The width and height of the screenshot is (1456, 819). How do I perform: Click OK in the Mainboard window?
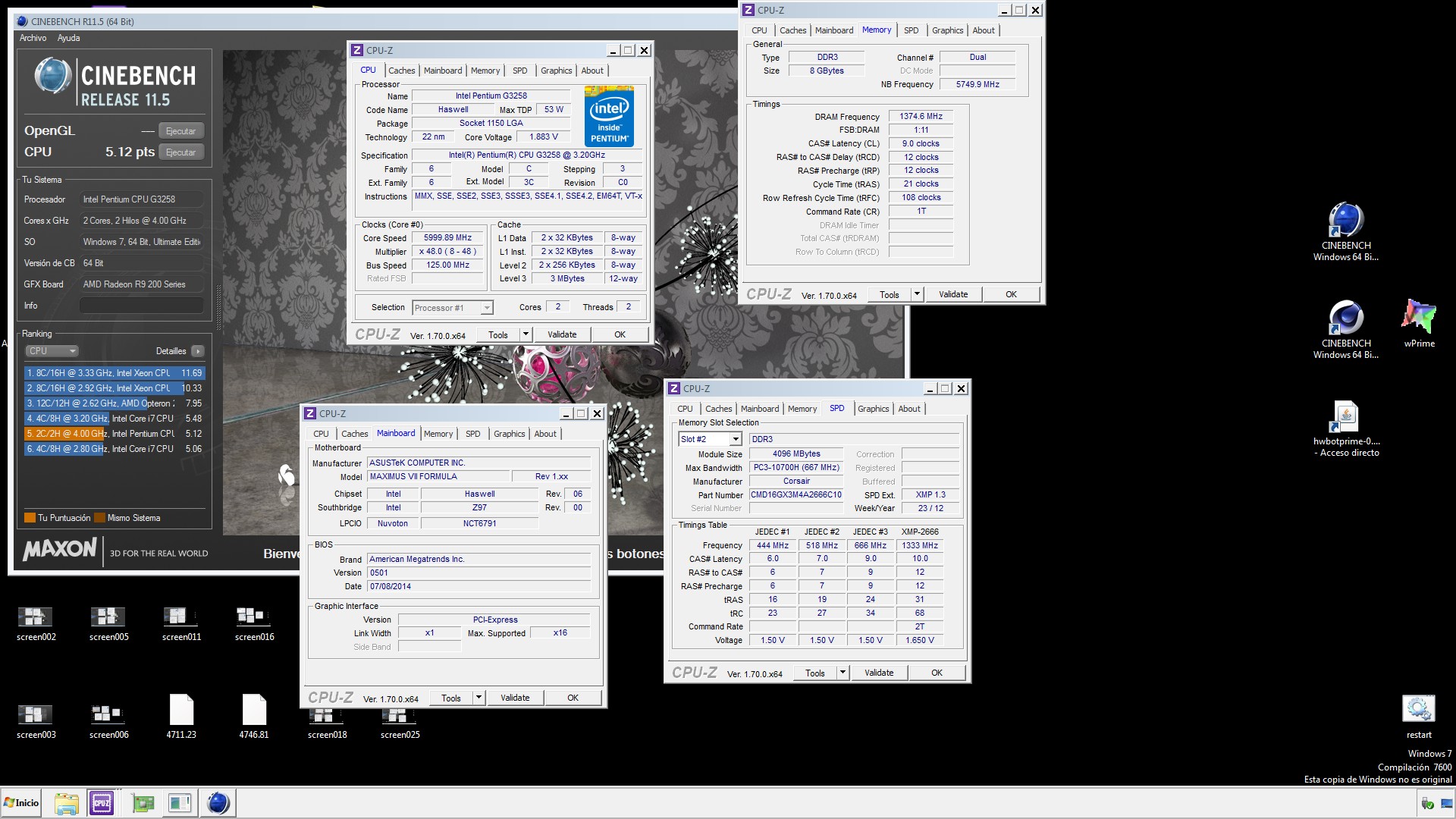click(x=573, y=698)
